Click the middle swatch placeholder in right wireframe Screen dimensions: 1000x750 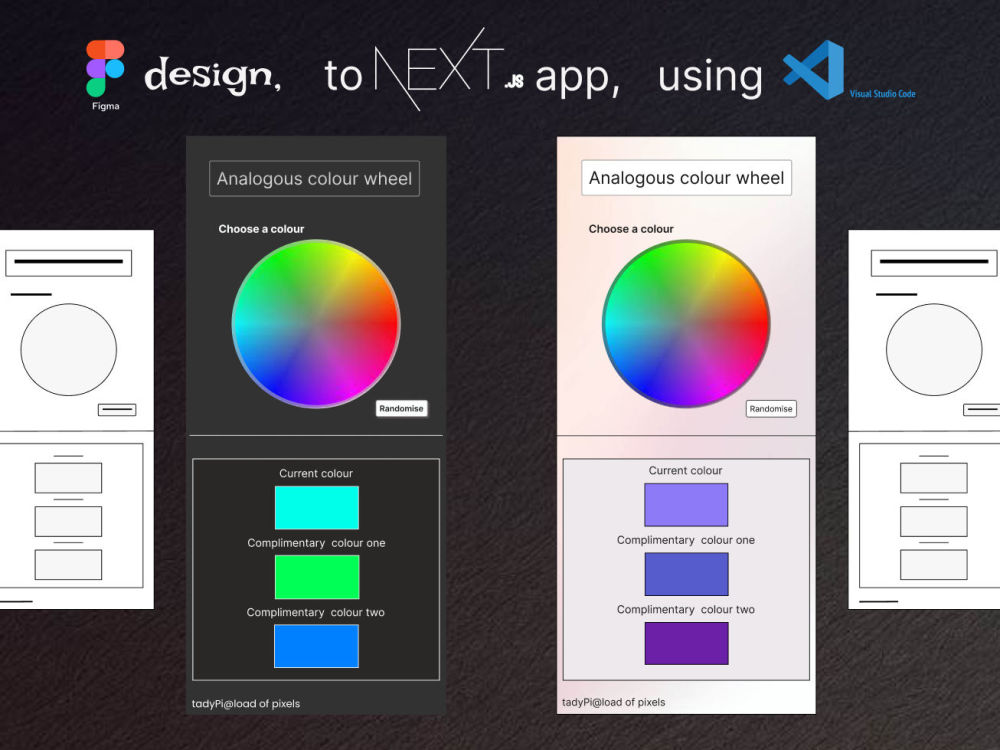(934, 522)
